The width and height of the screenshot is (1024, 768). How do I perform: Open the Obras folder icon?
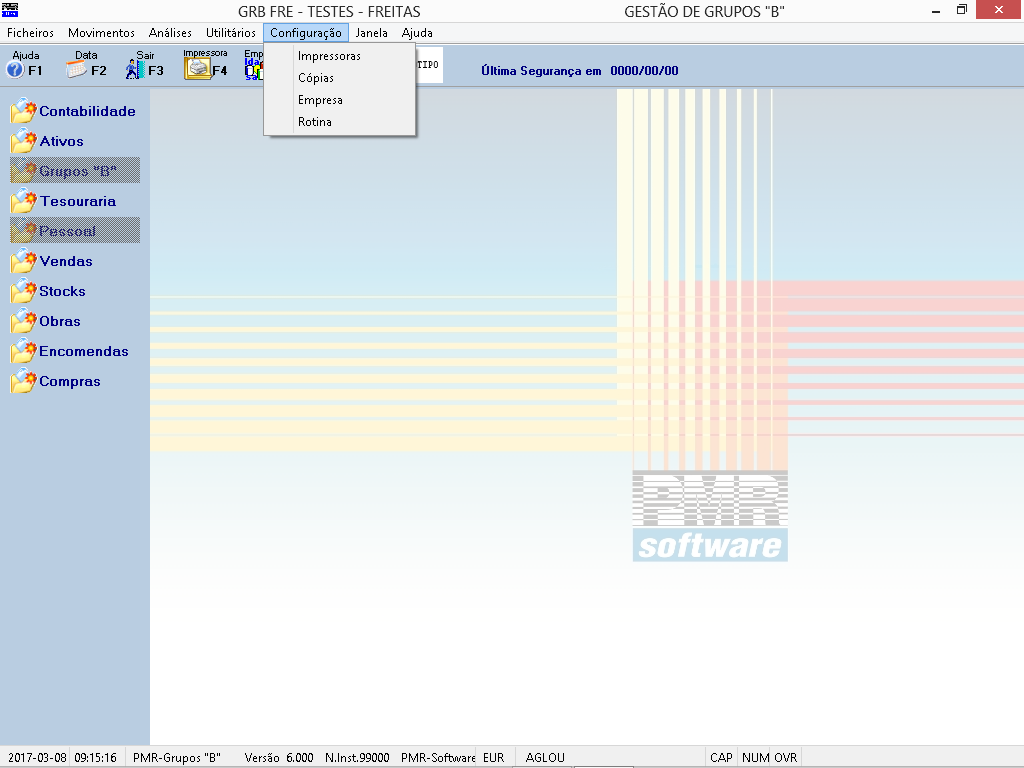click(24, 321)
